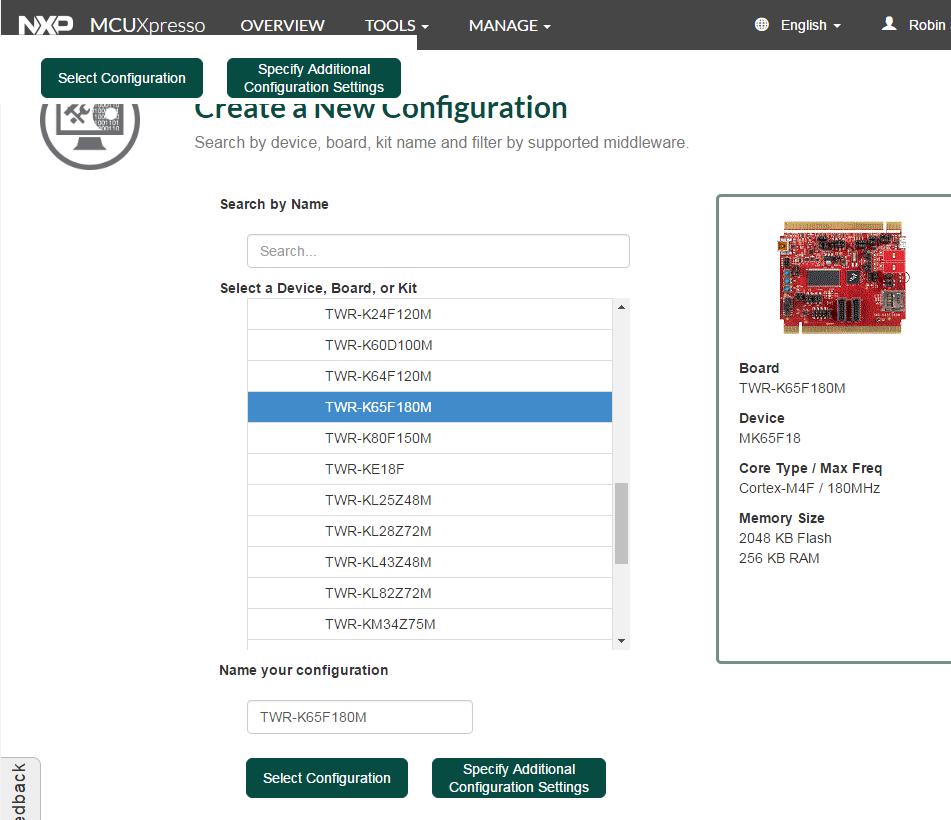Expand the MANAGE dropdown menu

[509, 25]
